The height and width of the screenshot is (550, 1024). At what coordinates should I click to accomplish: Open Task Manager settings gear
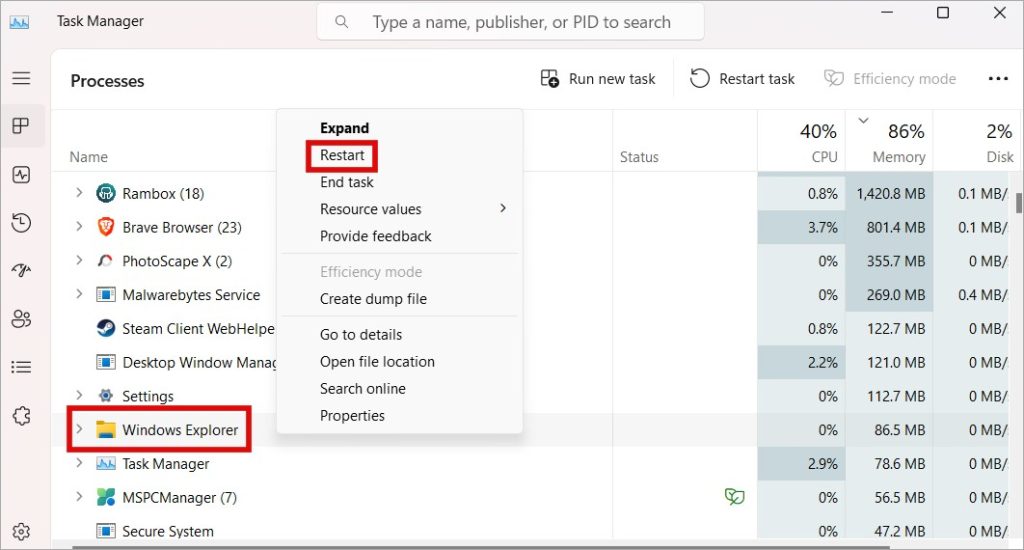21,532
